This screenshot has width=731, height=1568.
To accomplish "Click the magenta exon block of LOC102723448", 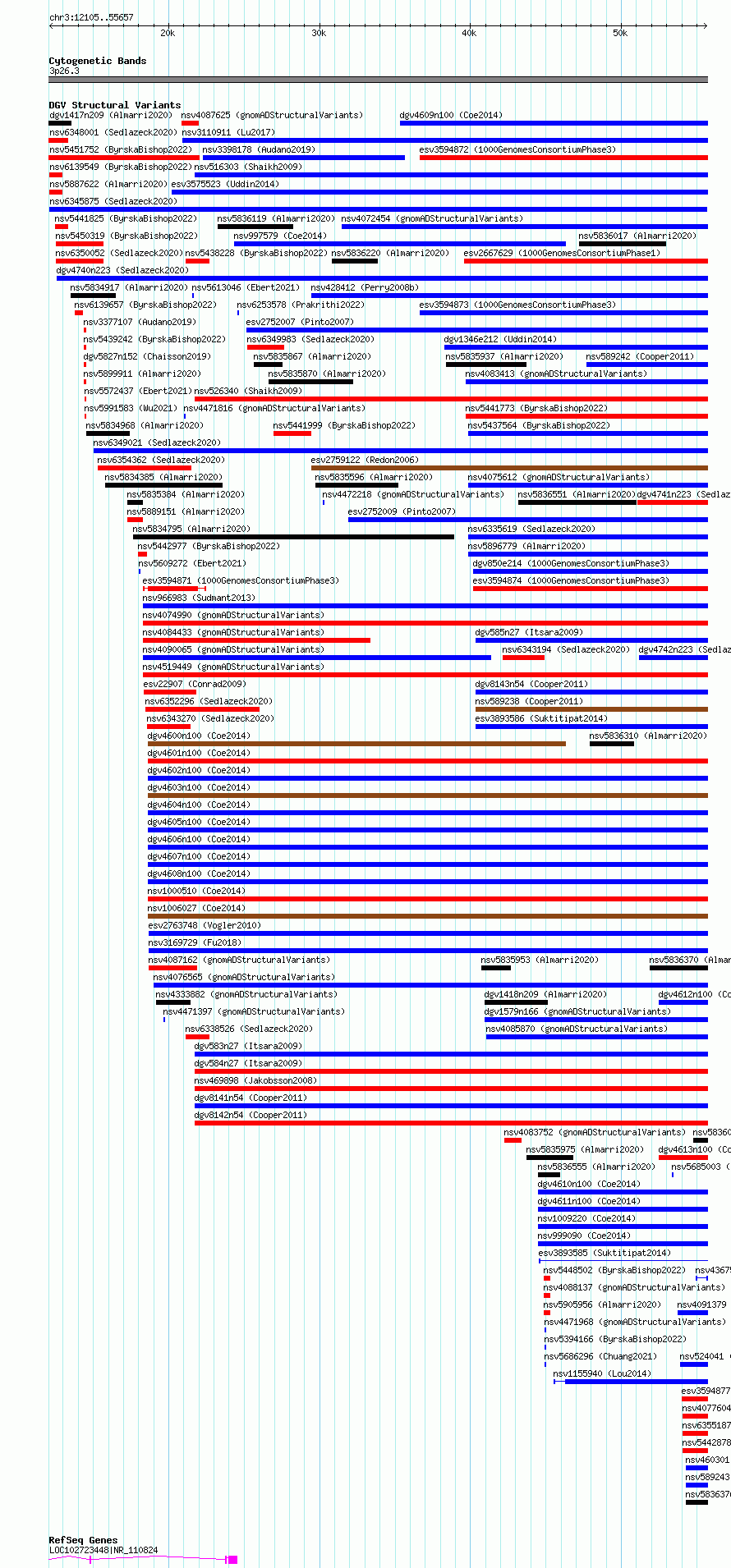I will (232, 1559).
